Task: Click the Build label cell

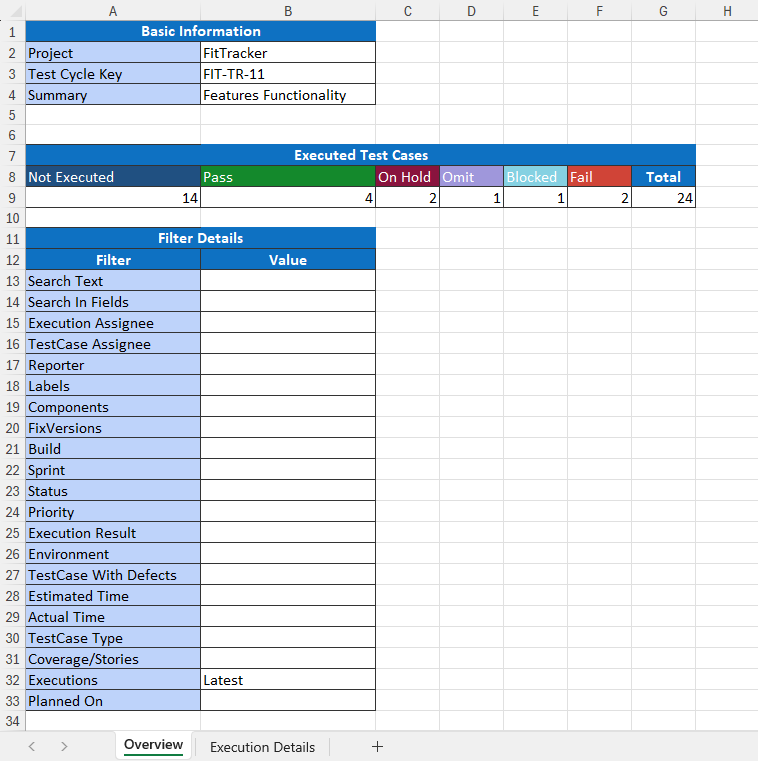Action: tap(113, 448)
